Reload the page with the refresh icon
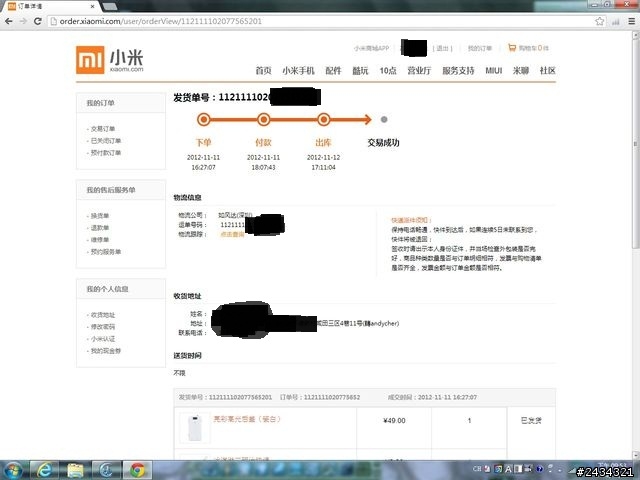Image resolution: width=640 pixels, height=480 pixels. (x=38, y=21)
